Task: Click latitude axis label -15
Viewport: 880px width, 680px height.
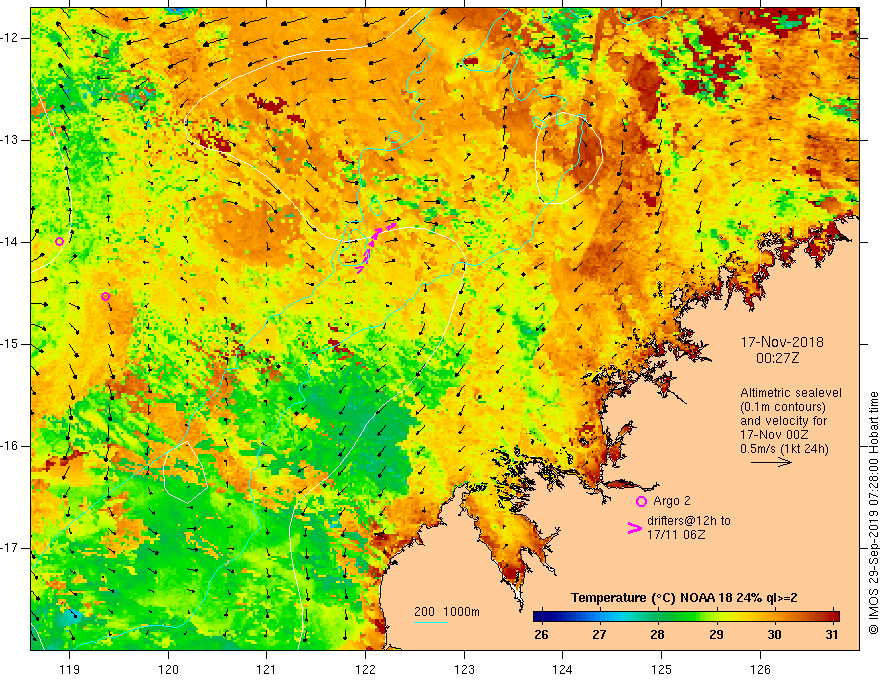Action: 11,344
